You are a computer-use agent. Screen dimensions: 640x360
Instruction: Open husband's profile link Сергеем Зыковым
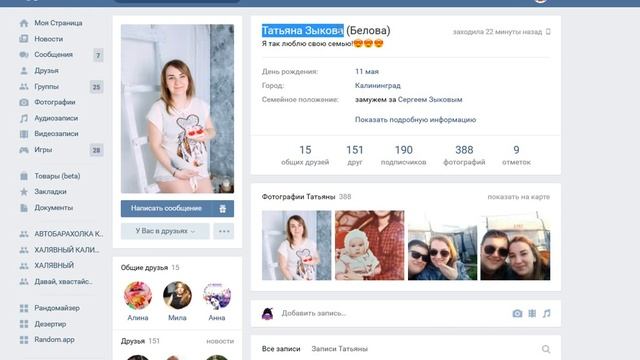tap(430, 100)
